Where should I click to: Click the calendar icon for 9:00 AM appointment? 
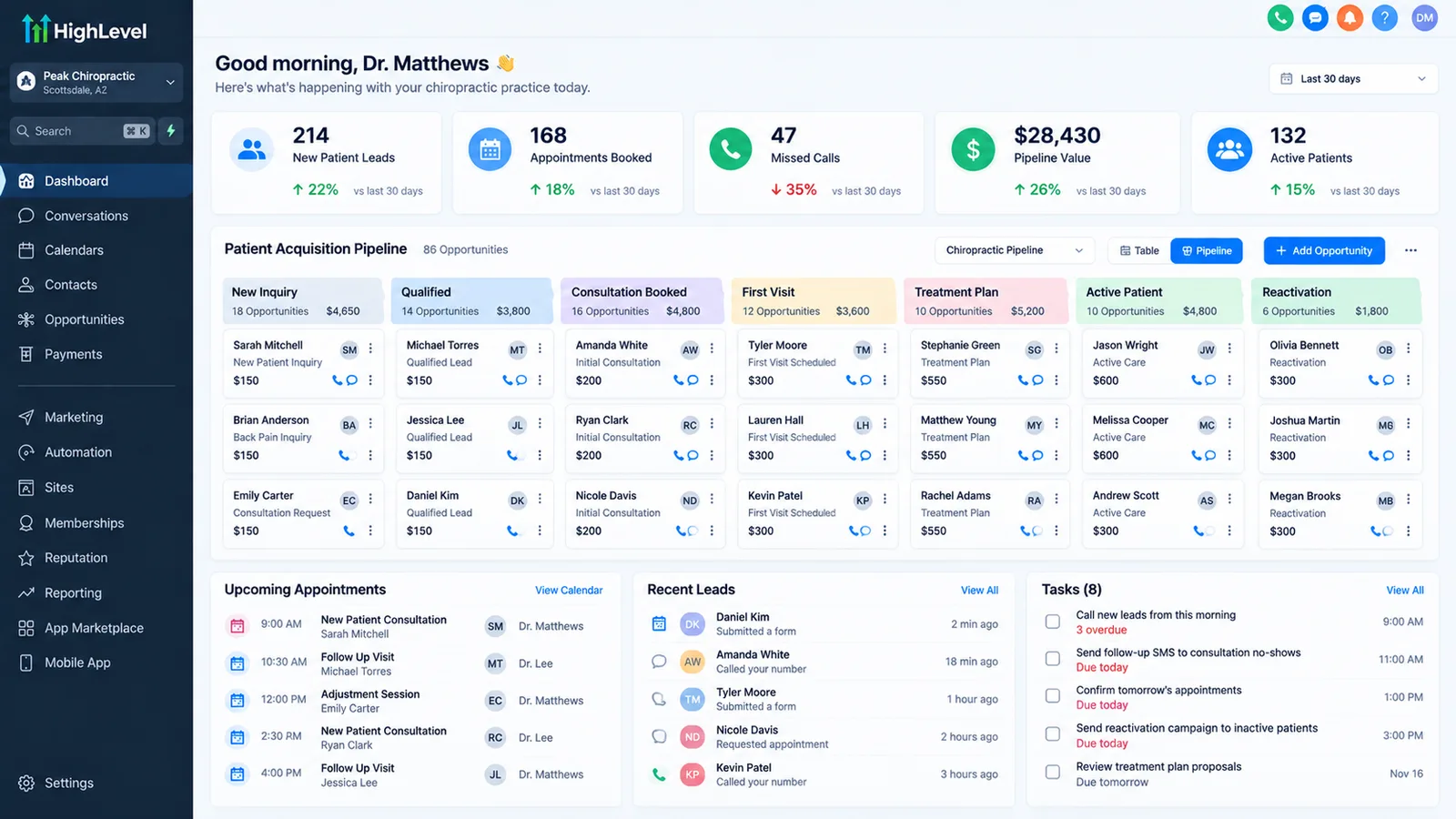(x=238, y=625)
